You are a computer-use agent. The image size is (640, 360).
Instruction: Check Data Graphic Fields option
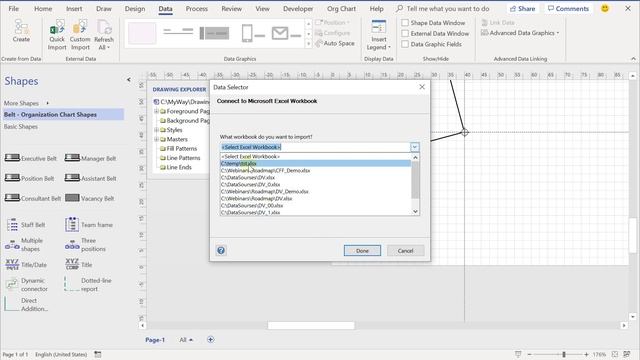click(405, 44)
